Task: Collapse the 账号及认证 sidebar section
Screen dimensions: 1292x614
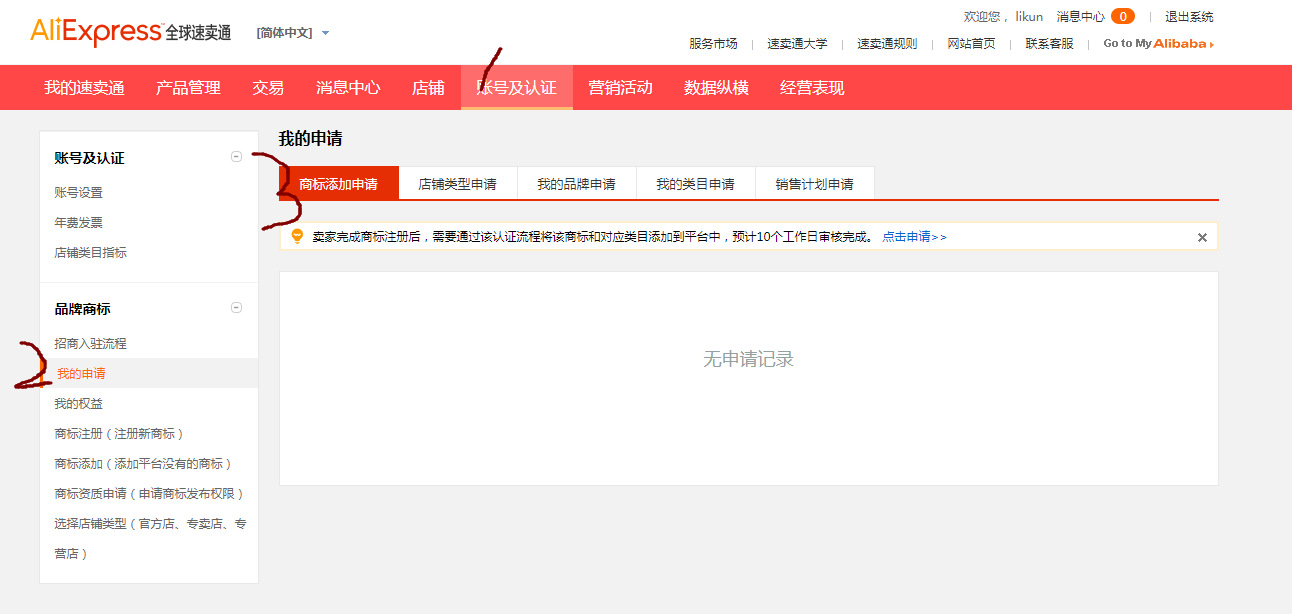Action: 237,157
